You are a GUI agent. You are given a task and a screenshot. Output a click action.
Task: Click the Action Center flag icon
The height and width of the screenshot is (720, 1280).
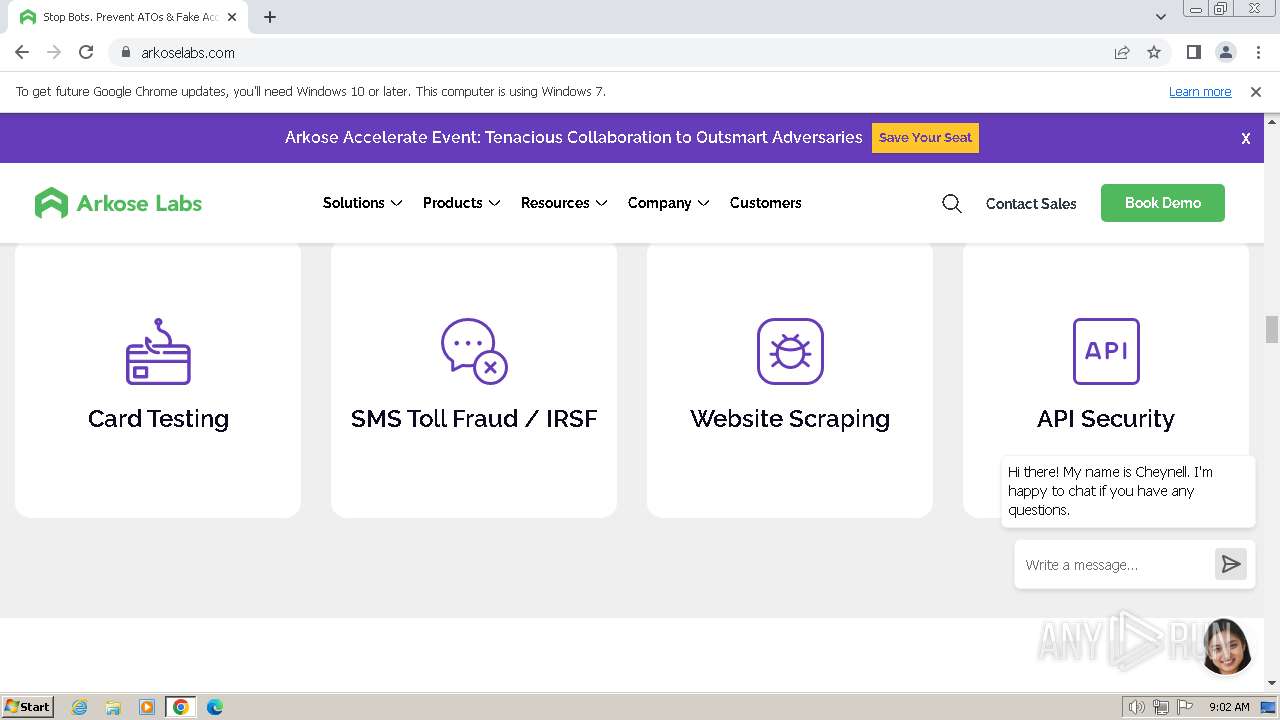click(x=1184, y=707)
